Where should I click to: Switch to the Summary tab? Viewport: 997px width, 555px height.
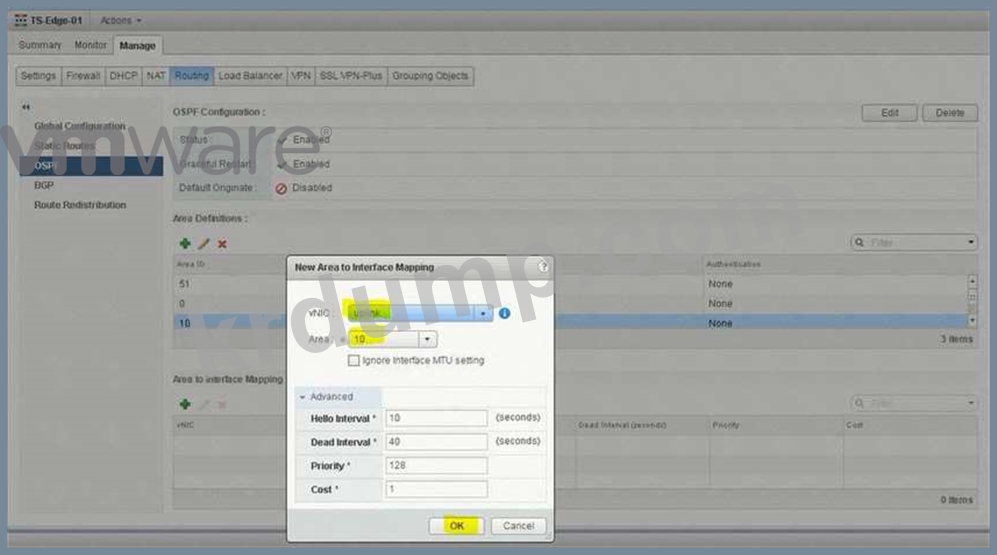(39, 45)
